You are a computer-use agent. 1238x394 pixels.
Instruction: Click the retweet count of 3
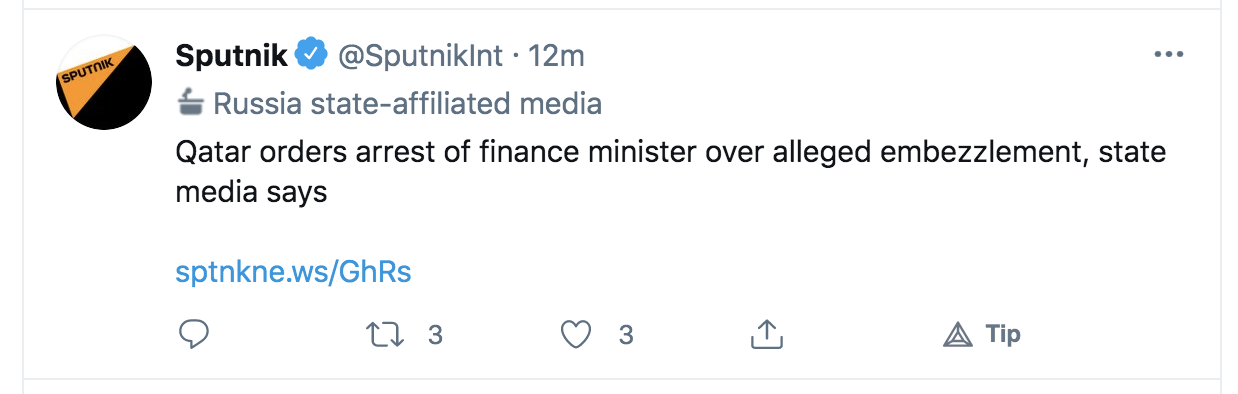(x=435, y=334)
